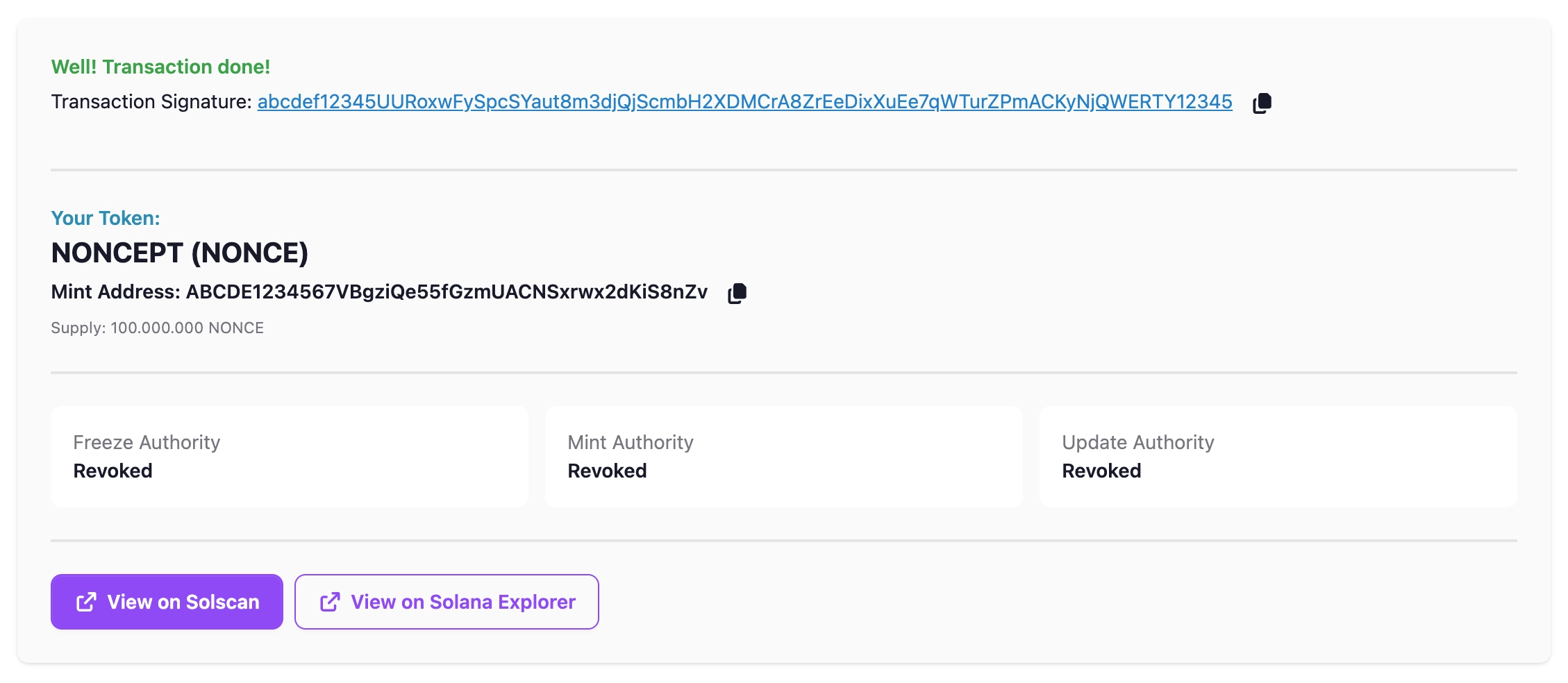Open View on Solana Explorer
Screen dimensions: 1568x683
pyautogui.click(x=447, y=602)
